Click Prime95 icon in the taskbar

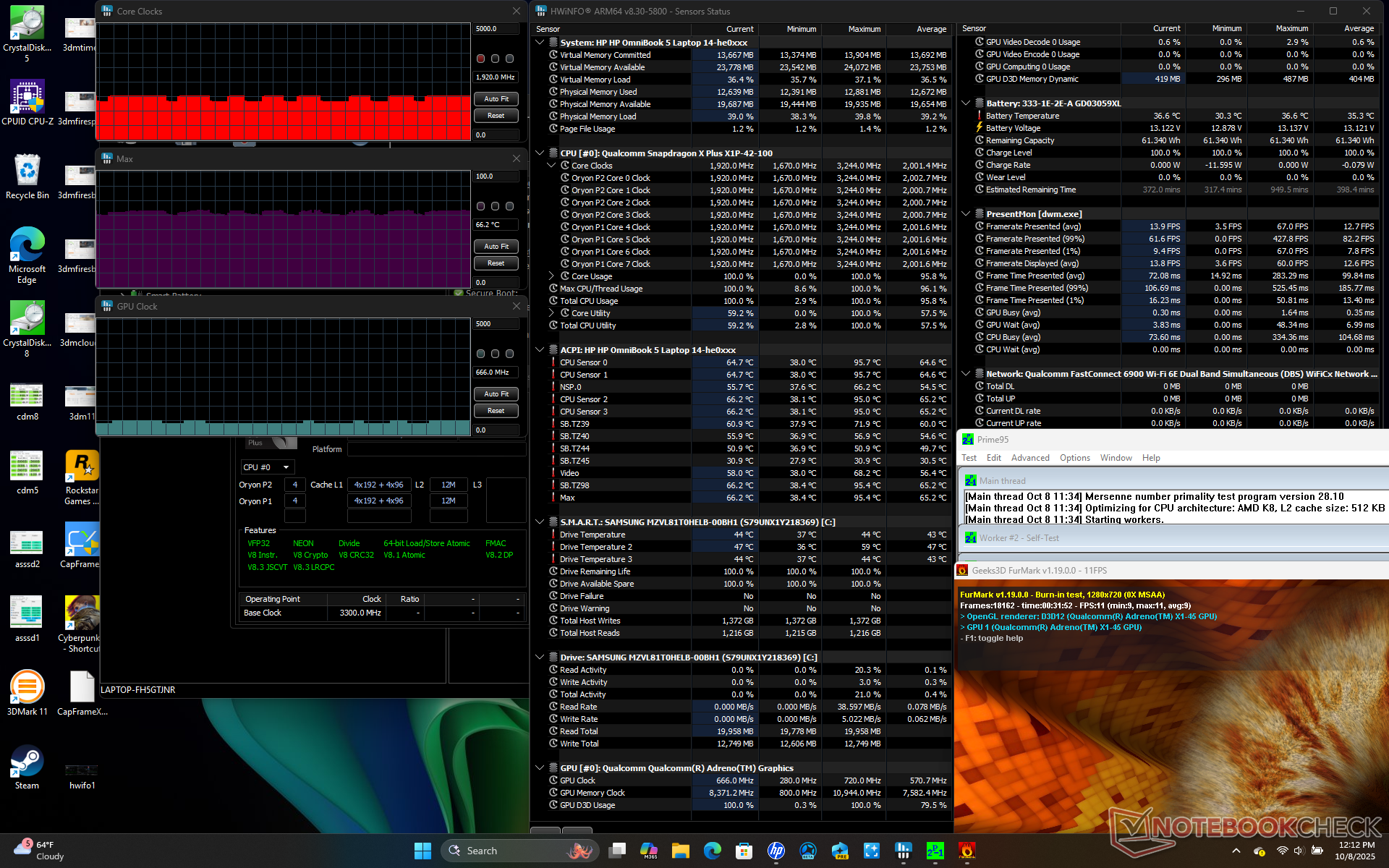tap(935, 851)
